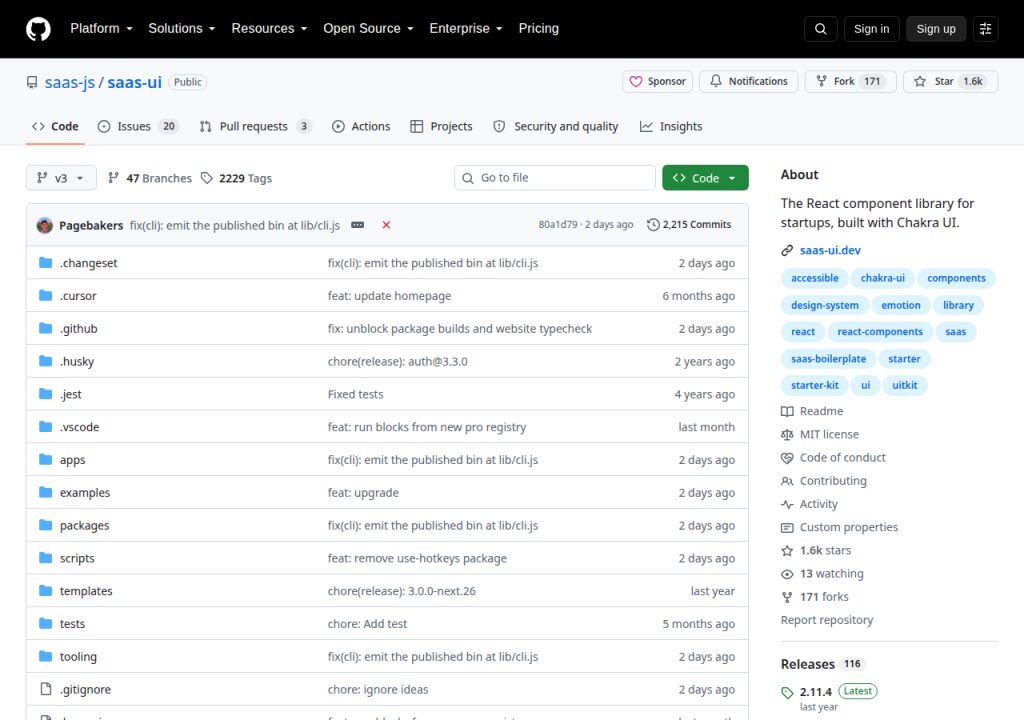Screen dimensions: 1024x720
Task: Open the 1.6k stars link
Action: point(816,551)
